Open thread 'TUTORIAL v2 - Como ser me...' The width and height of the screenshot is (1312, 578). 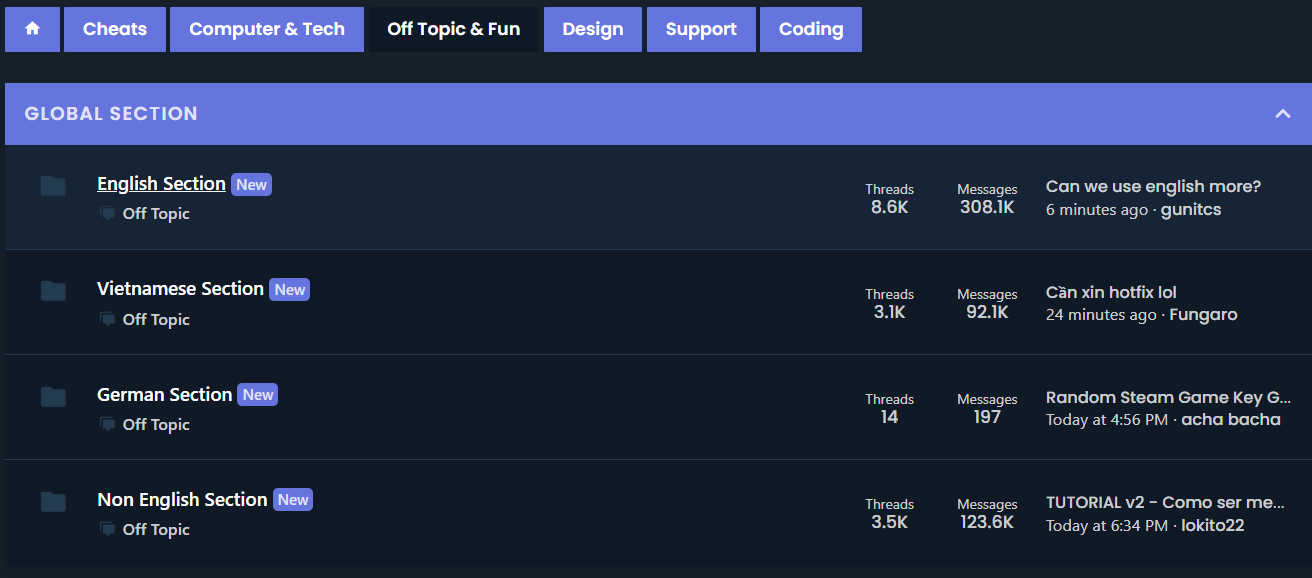(x=1165, y=503)
